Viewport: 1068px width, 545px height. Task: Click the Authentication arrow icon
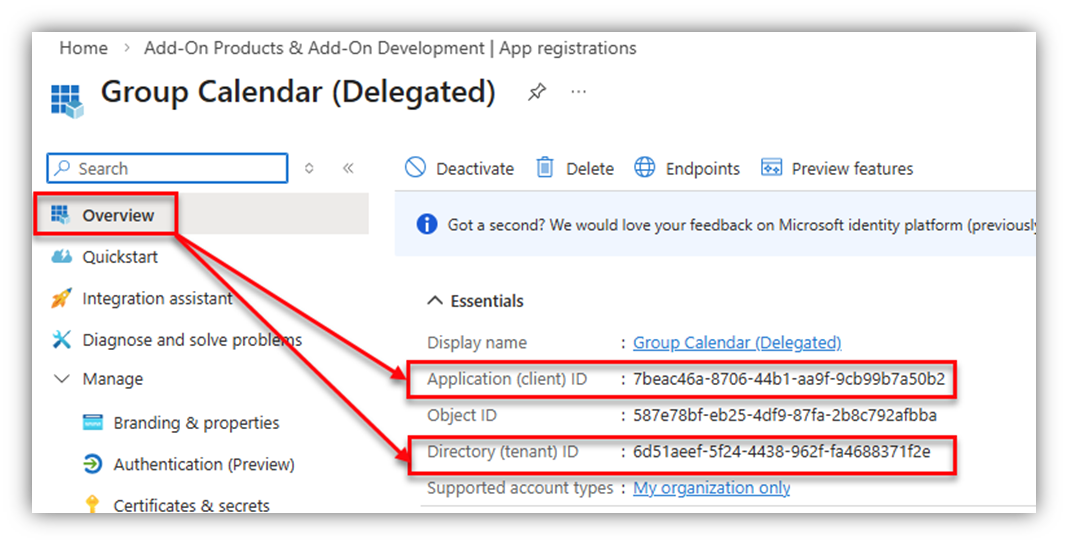pos(93,465)
